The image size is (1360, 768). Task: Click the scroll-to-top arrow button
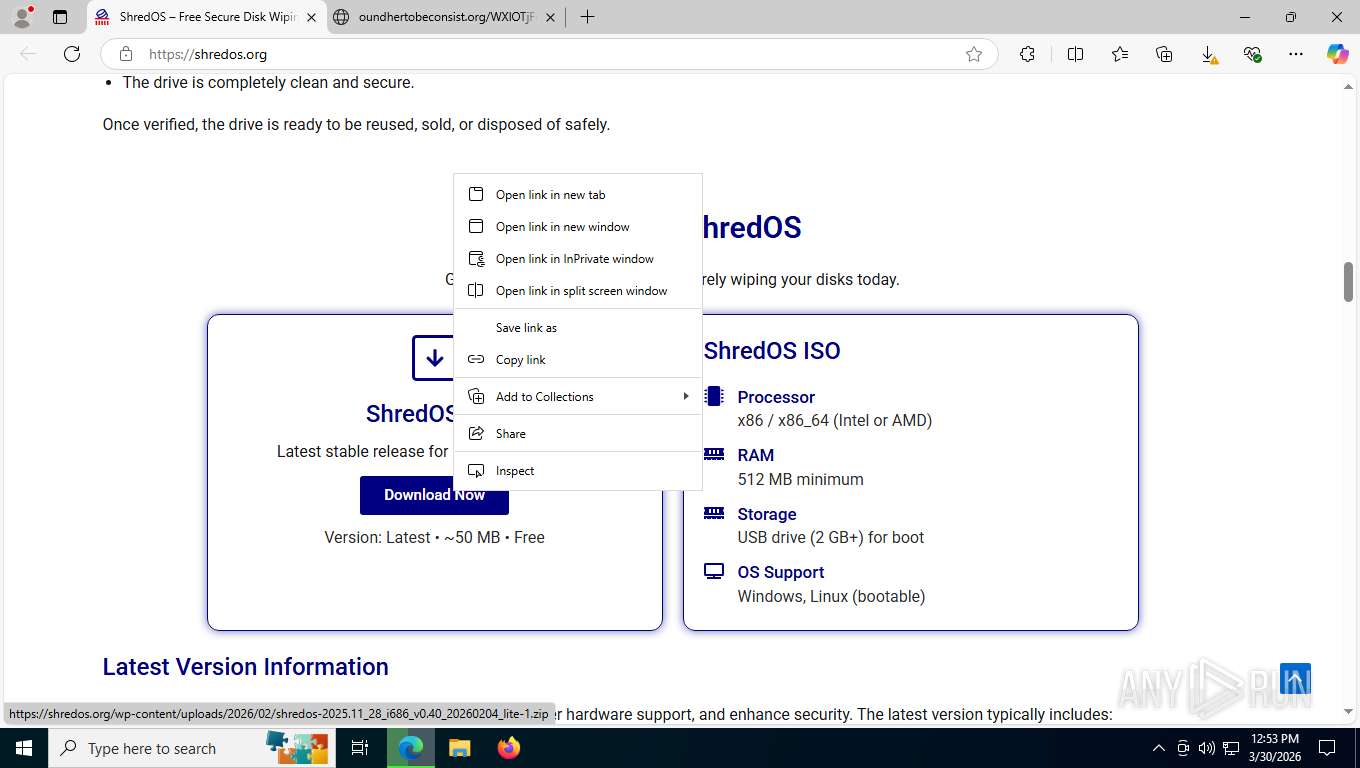point(1295,679)
